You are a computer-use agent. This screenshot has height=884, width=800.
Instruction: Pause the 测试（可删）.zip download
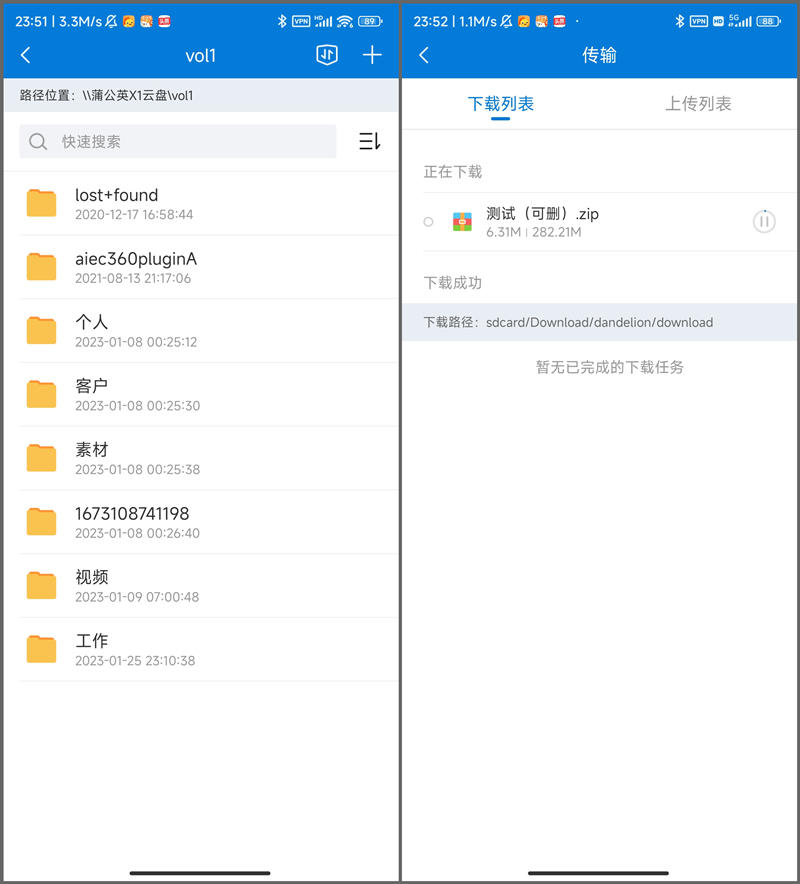pyautogui.click(x=764, y=222)
